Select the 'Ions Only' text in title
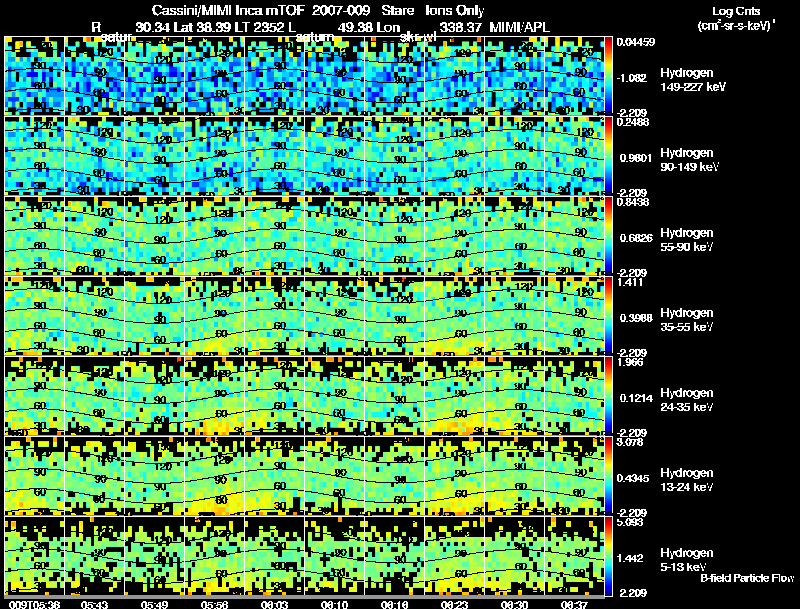Viewport: 800px width, 609px height. [x=455, y=11]
